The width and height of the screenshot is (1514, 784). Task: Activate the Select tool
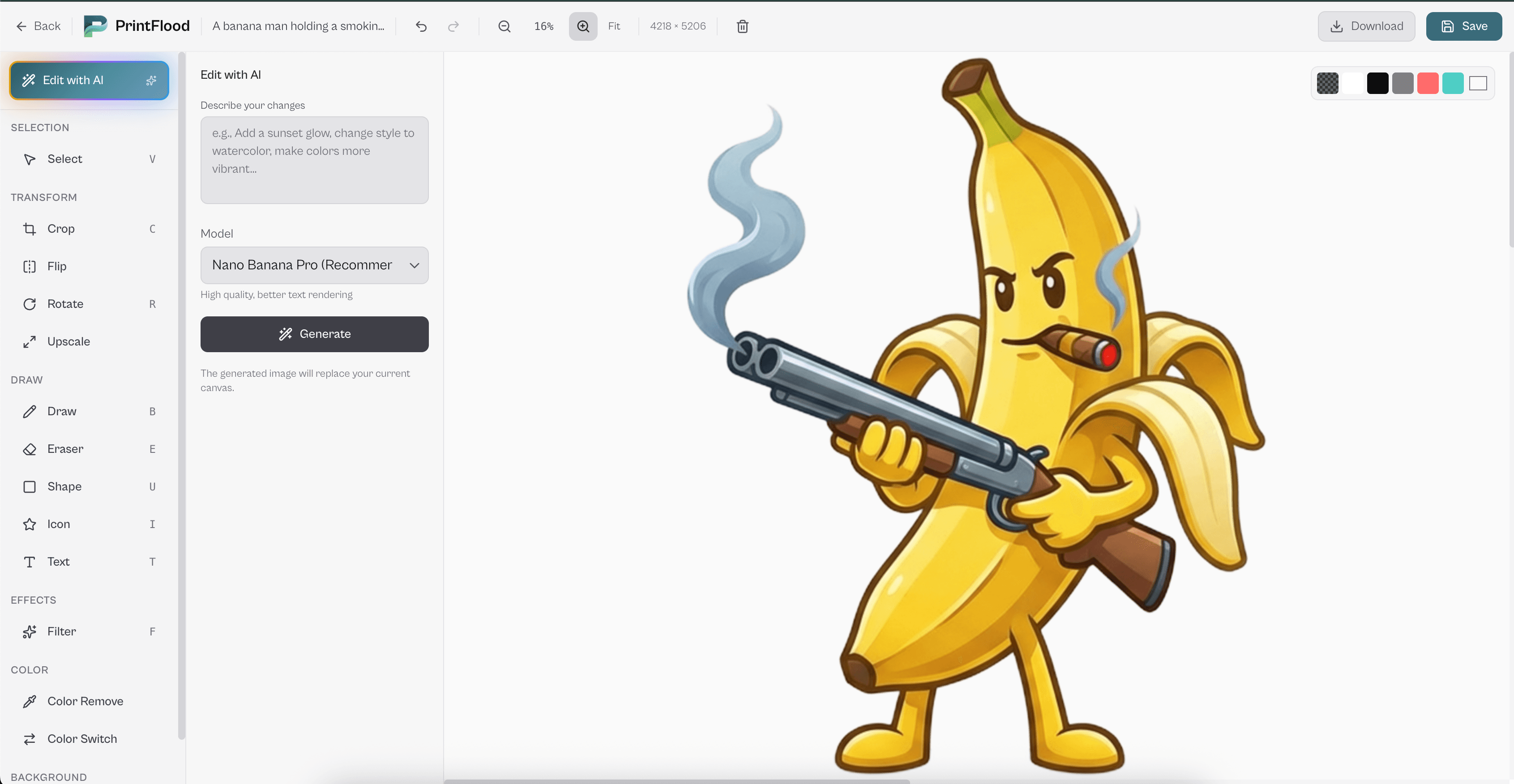[64, 159]
